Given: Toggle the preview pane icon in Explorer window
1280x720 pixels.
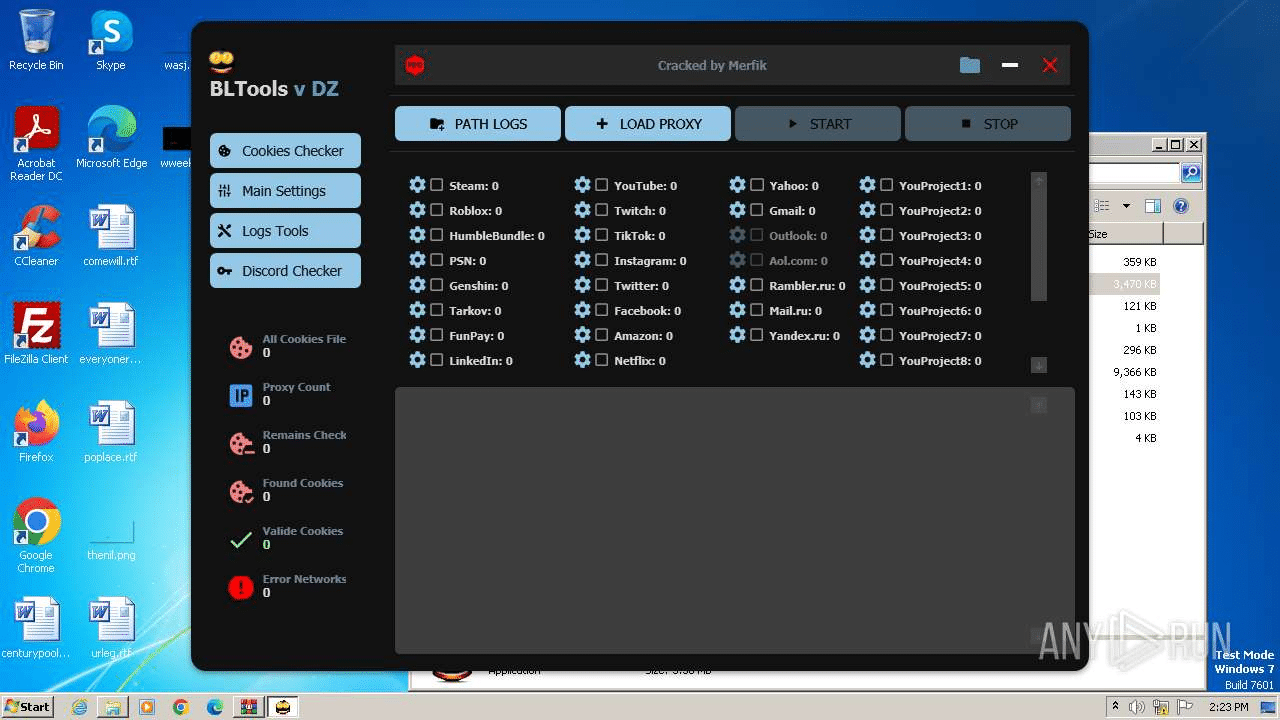Looking at the screenshot, I should (1153, 206).
